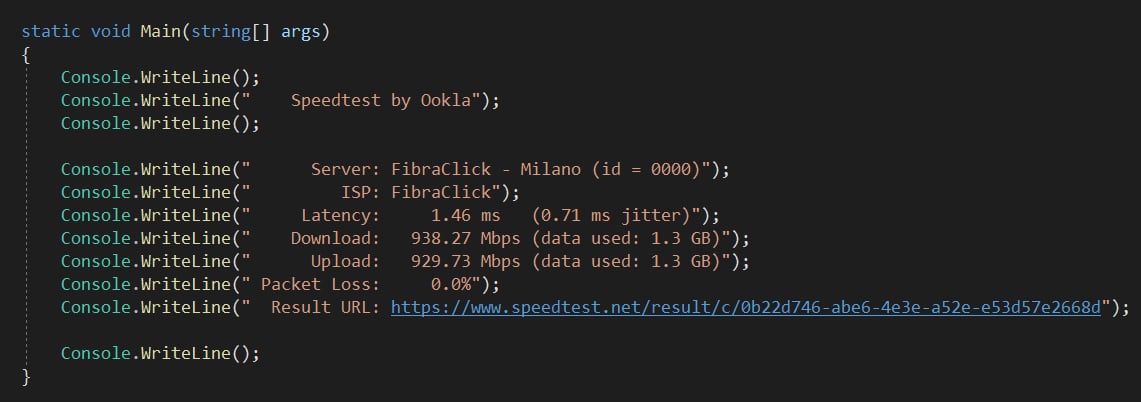Viewport: 1141px width, 402px height.
Task: Click the opening curly brace of Main
Action: 26,55
